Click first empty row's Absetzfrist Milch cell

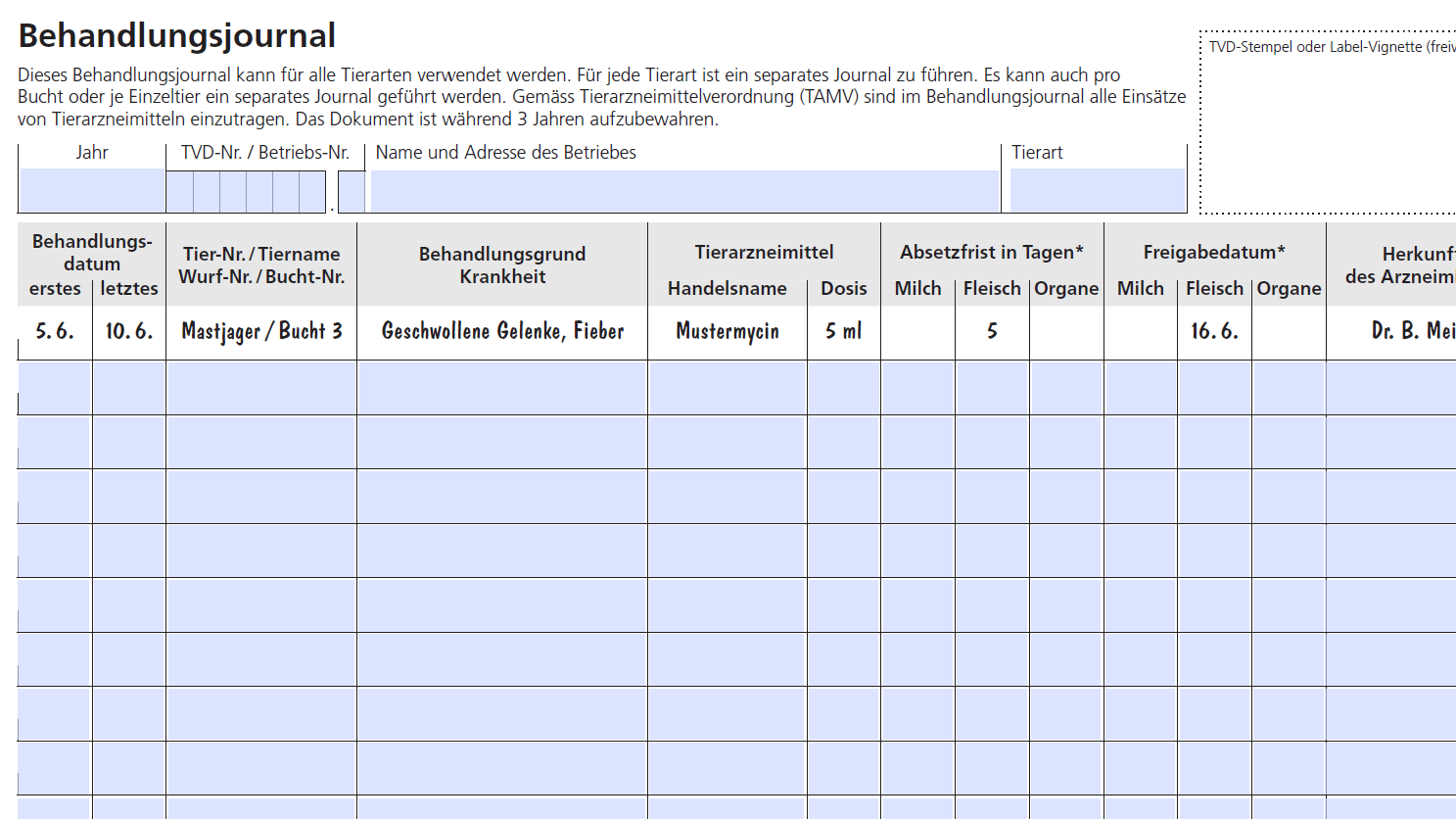917,388
